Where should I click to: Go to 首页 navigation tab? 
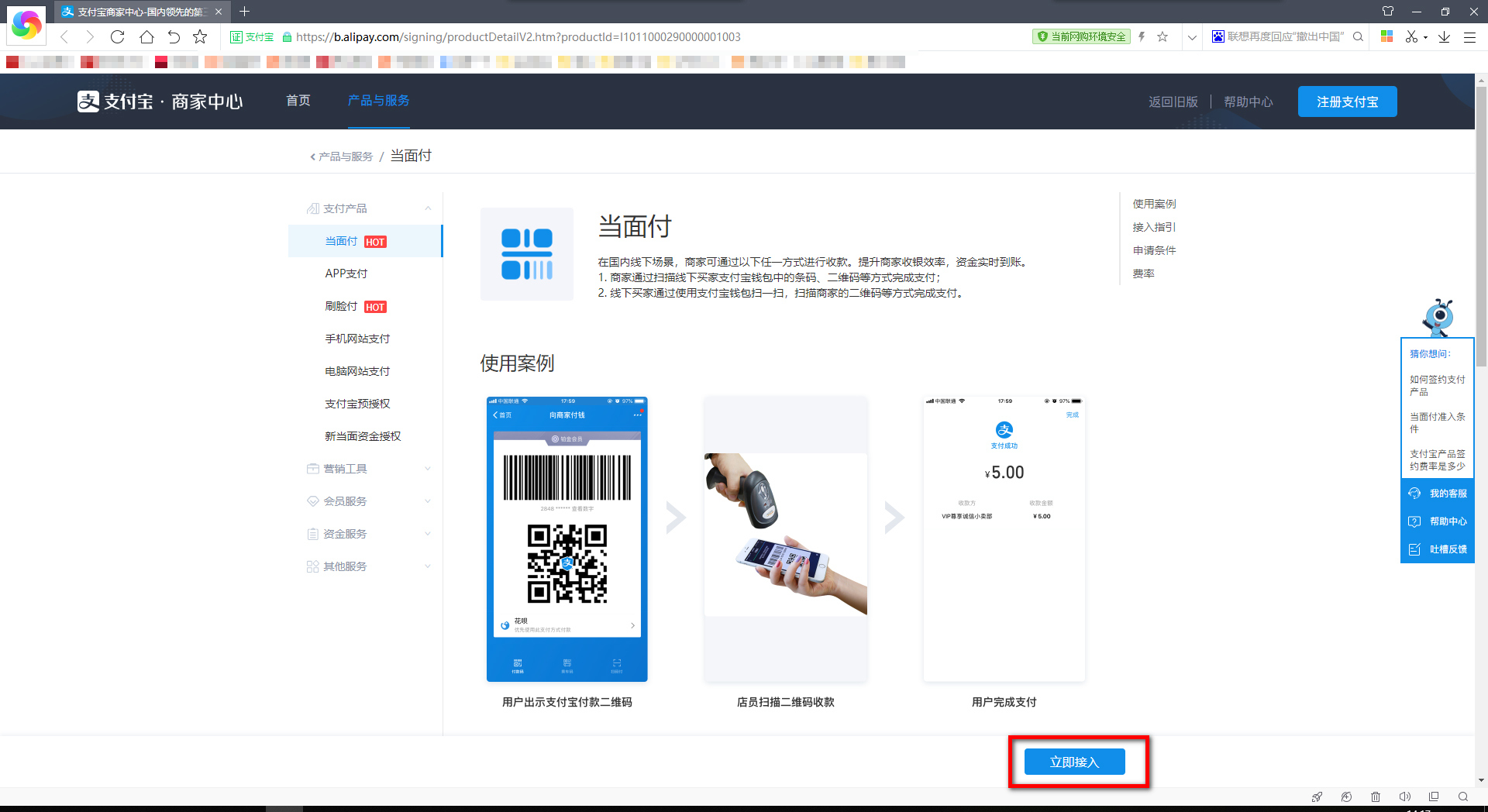tap(298, 101)
